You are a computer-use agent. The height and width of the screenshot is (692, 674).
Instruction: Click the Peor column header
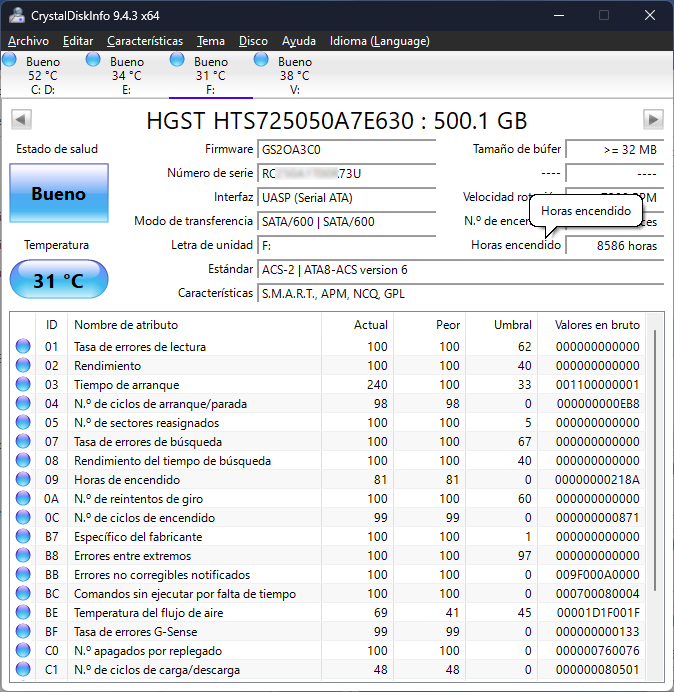(429, 325)
